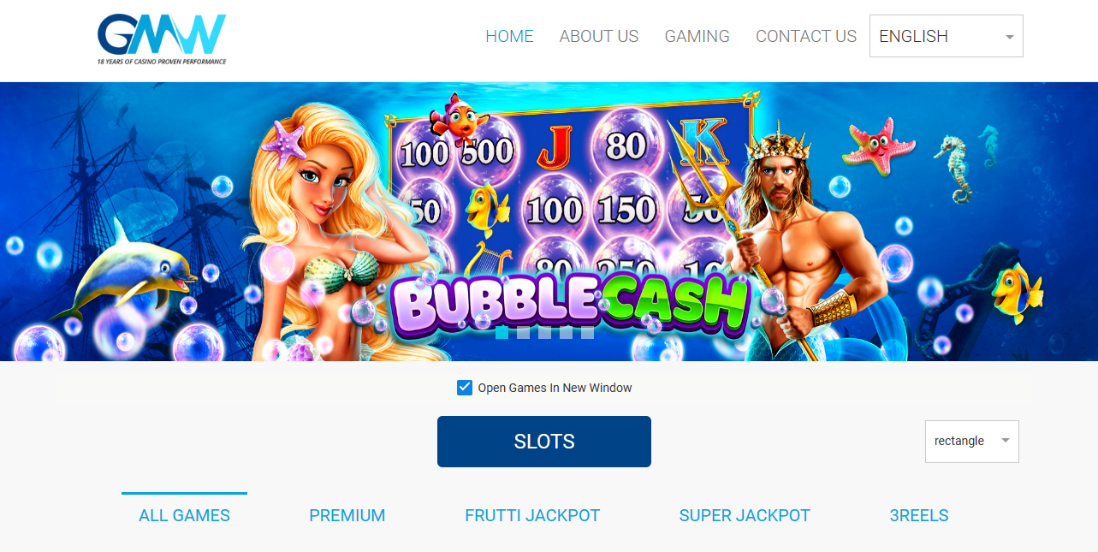Go to the HOME page
Image resolution: width=1098 pixels, height=552 pixels.
coord(510,36)
